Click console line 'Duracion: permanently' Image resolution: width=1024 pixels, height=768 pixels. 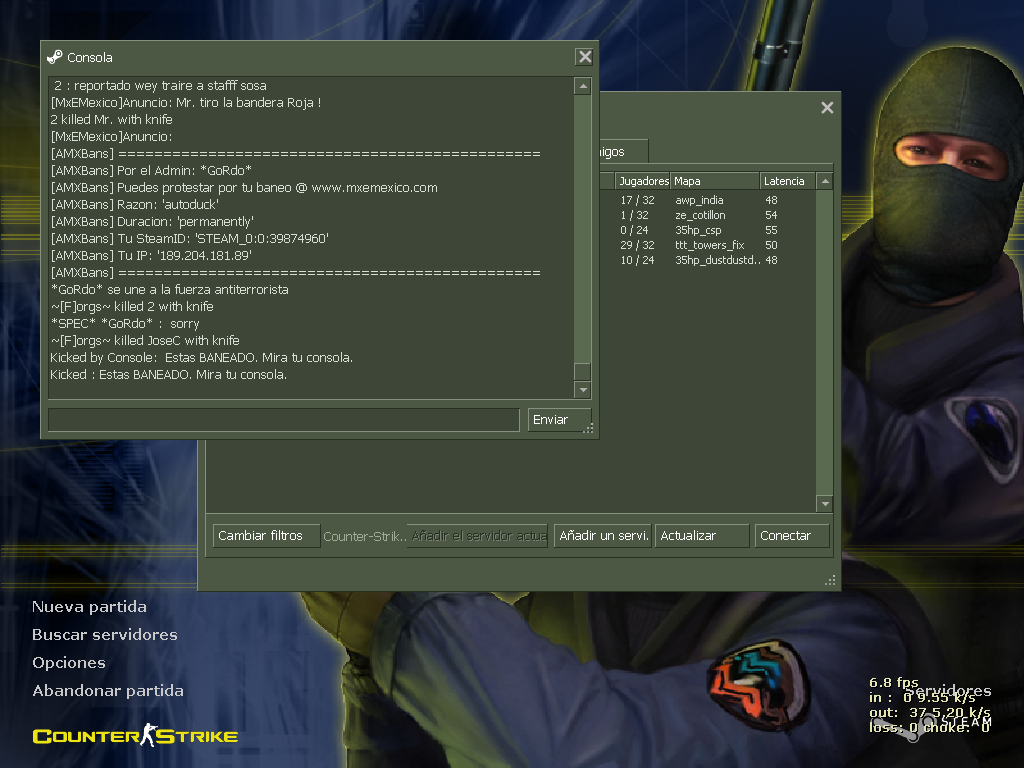(x=152, y=222)
